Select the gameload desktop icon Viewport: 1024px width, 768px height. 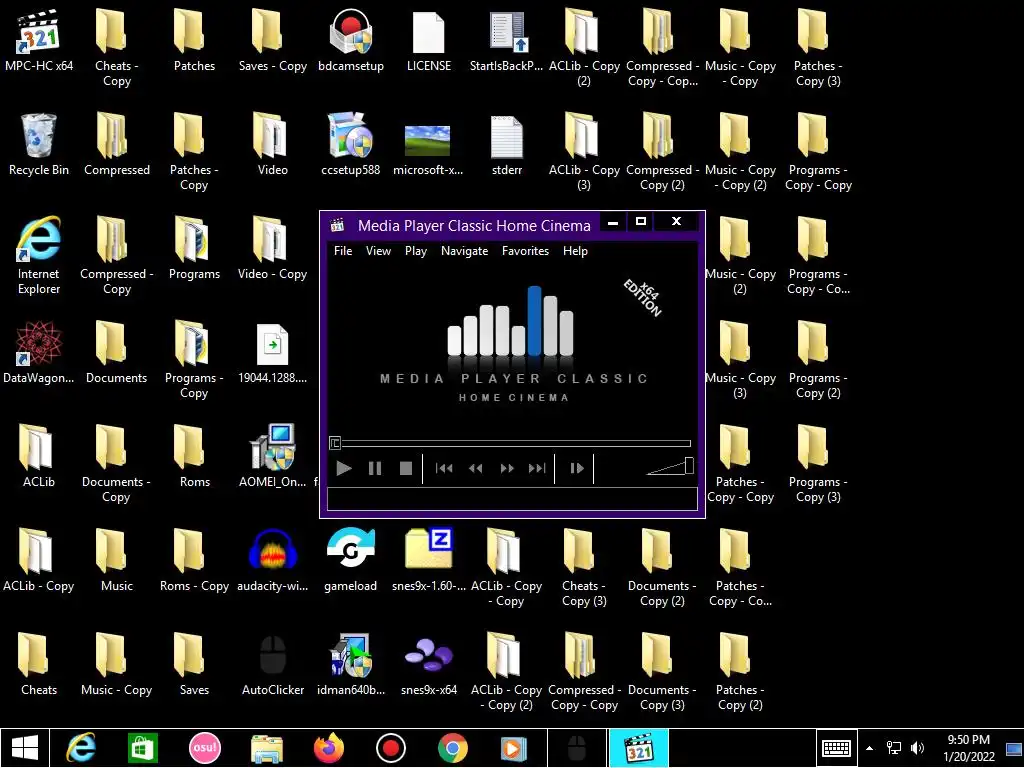(351, 560)
